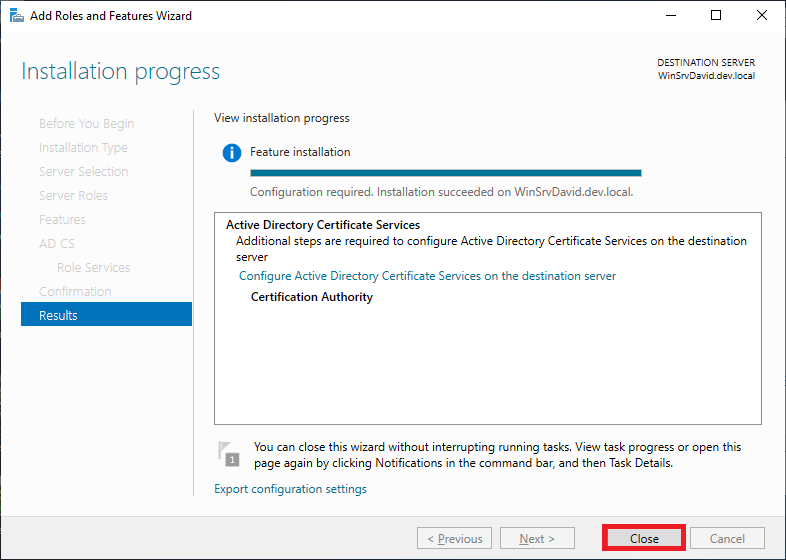Go to the Before You Begin step

(x=86, y=124)
